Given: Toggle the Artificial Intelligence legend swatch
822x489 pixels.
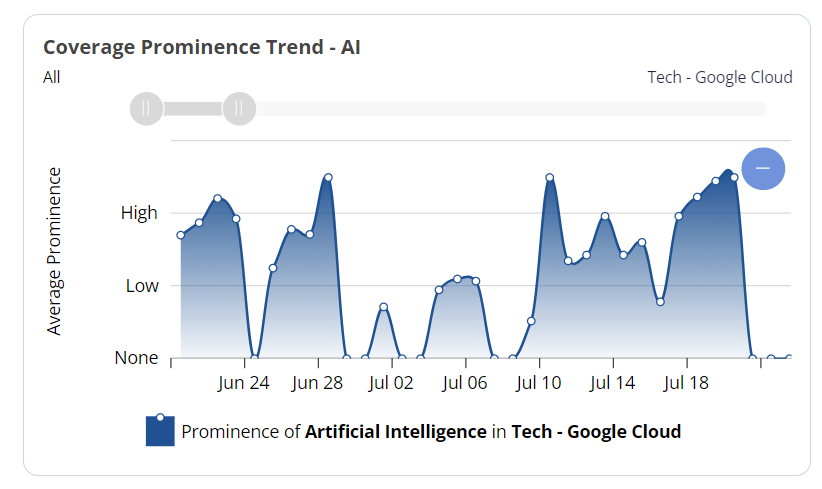Looking at the screenshot, I should [x=160, y=431].
